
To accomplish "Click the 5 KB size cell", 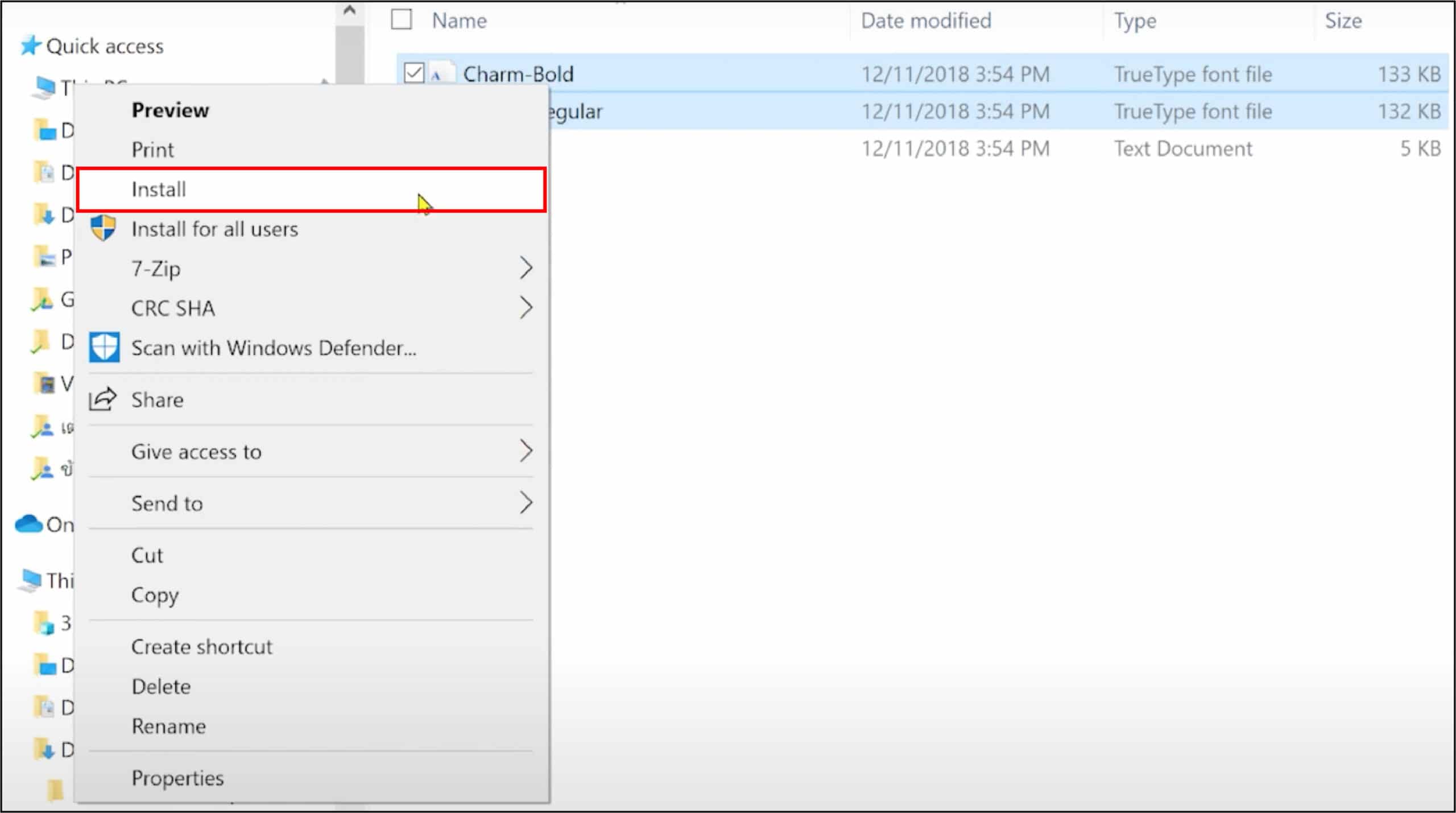I will point(1420,148).
